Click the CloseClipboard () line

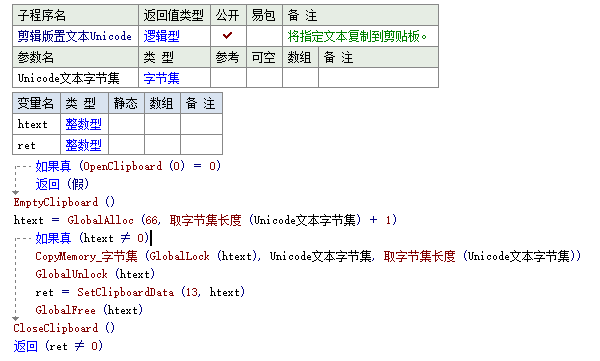[x=64, y=328]
